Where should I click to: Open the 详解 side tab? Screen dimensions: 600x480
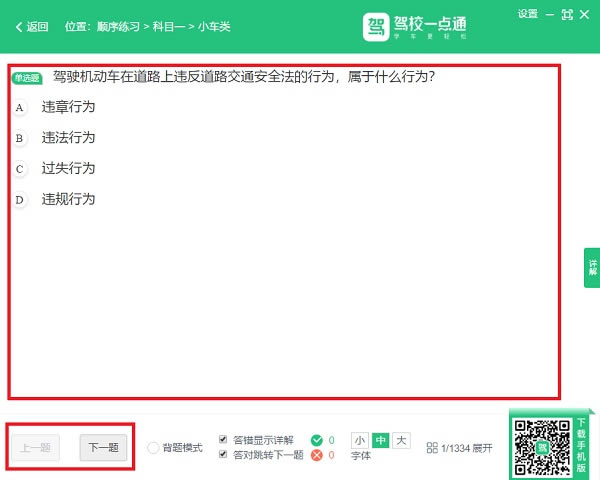(x=592, y=267)
